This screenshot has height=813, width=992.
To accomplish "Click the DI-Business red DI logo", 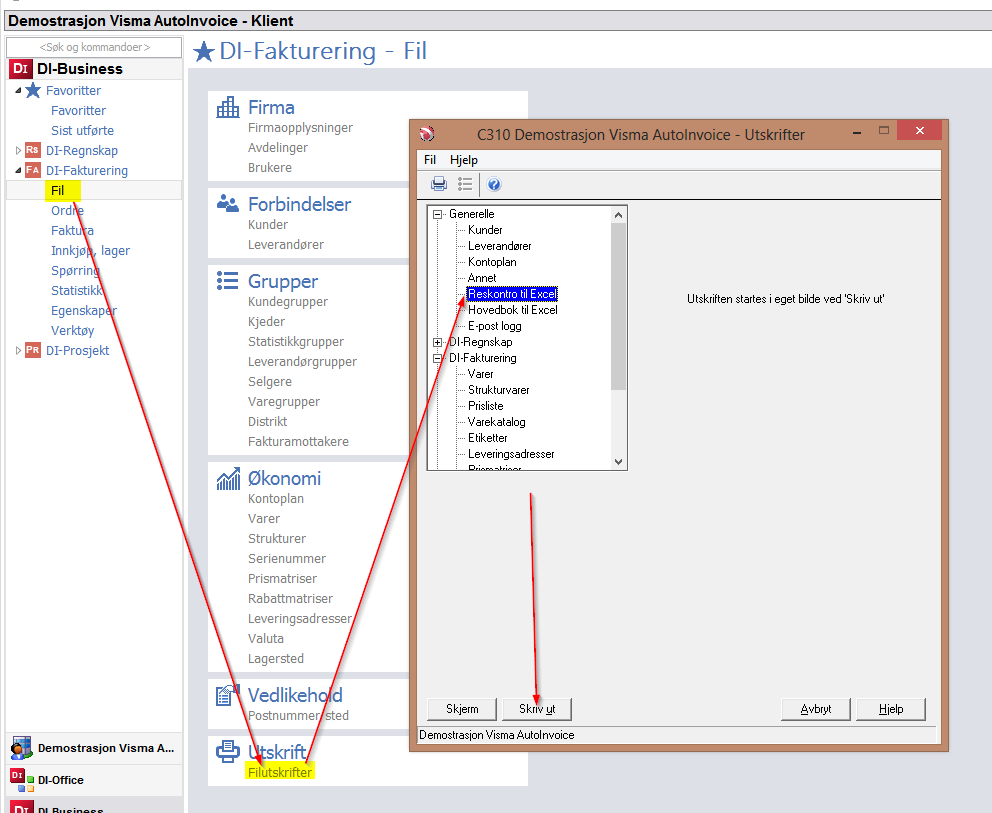I will tap(21, 68).
